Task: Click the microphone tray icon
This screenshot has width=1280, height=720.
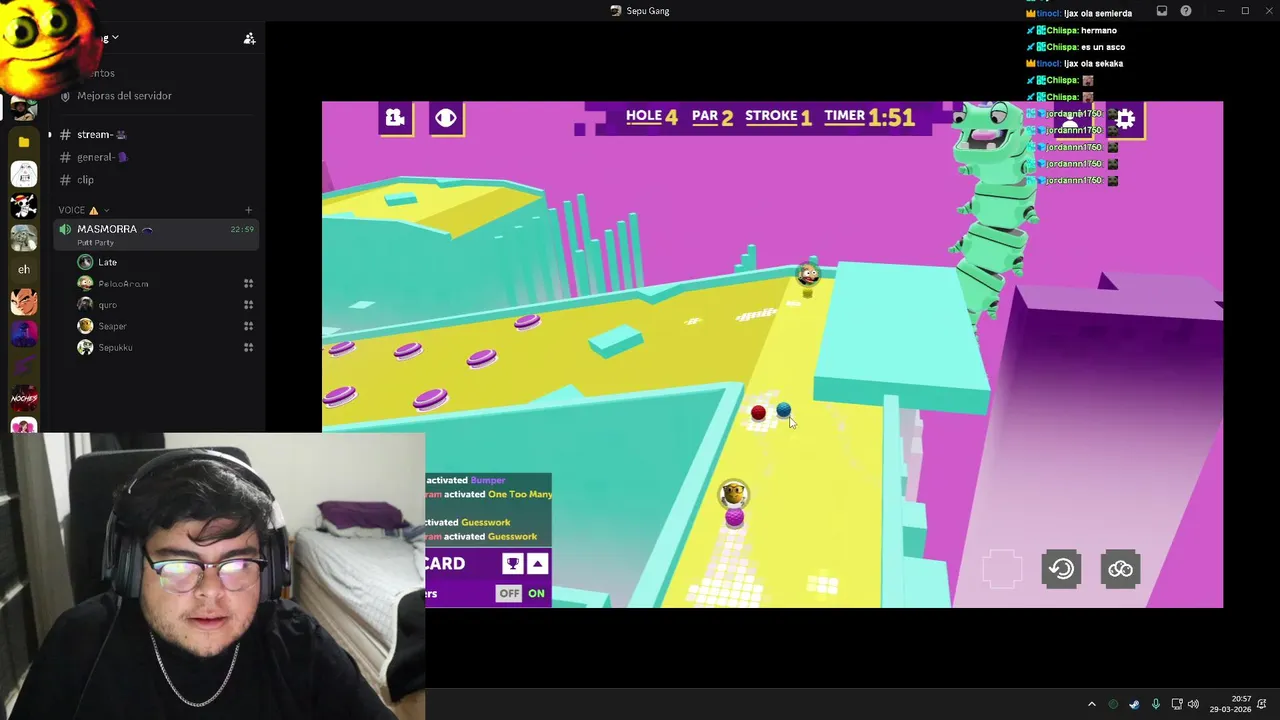Action: pos(1155,705)
